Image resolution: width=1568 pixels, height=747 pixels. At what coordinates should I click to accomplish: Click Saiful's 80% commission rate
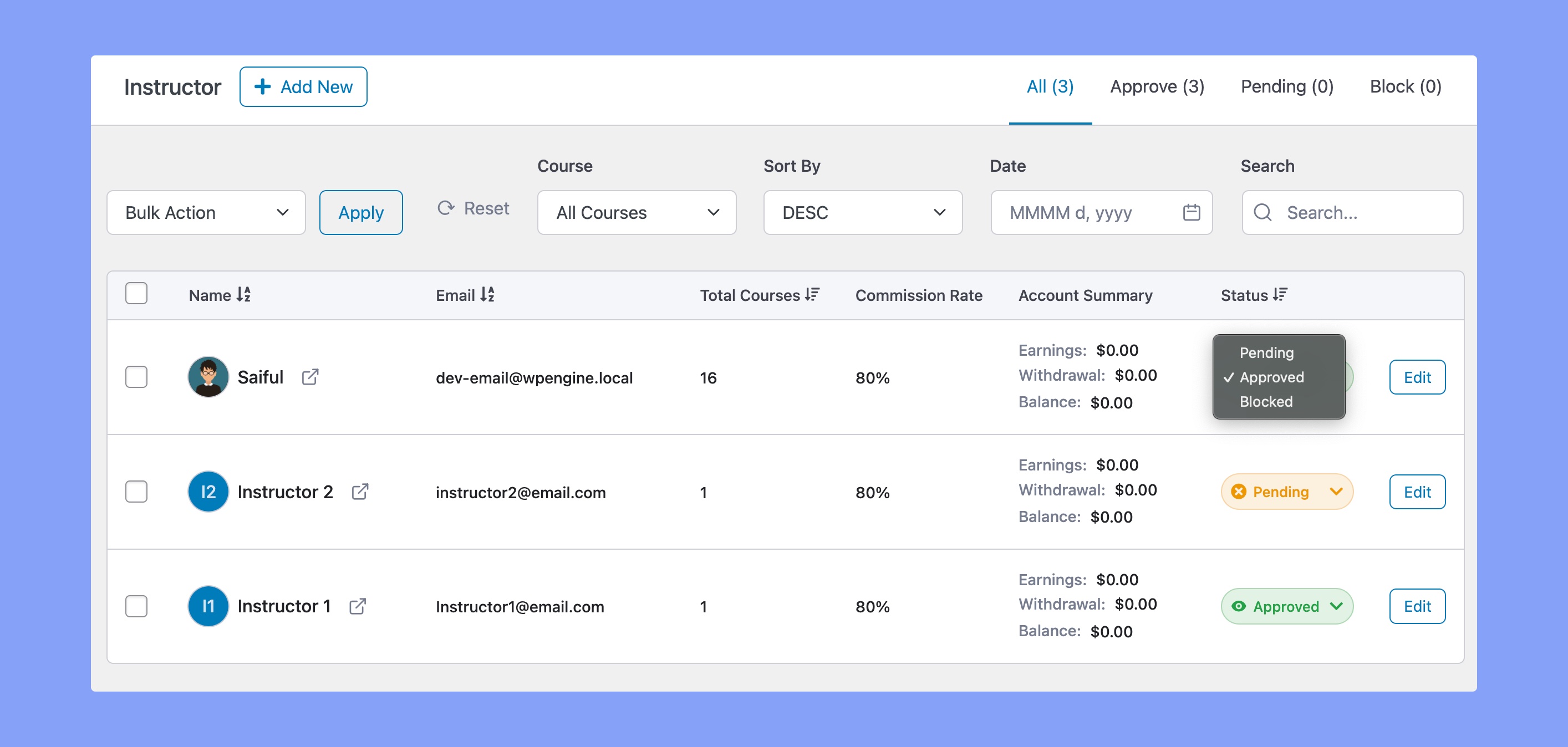coord(872,378)
